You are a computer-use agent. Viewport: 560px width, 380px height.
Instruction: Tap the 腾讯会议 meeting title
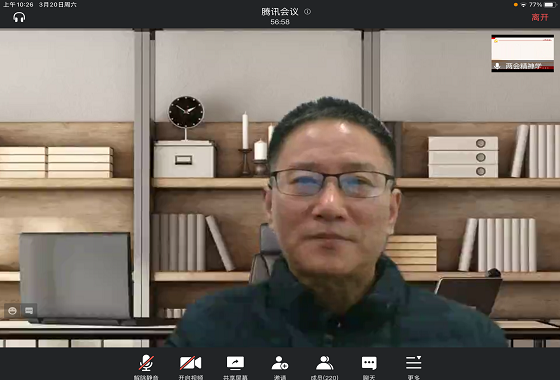point(280,12)
